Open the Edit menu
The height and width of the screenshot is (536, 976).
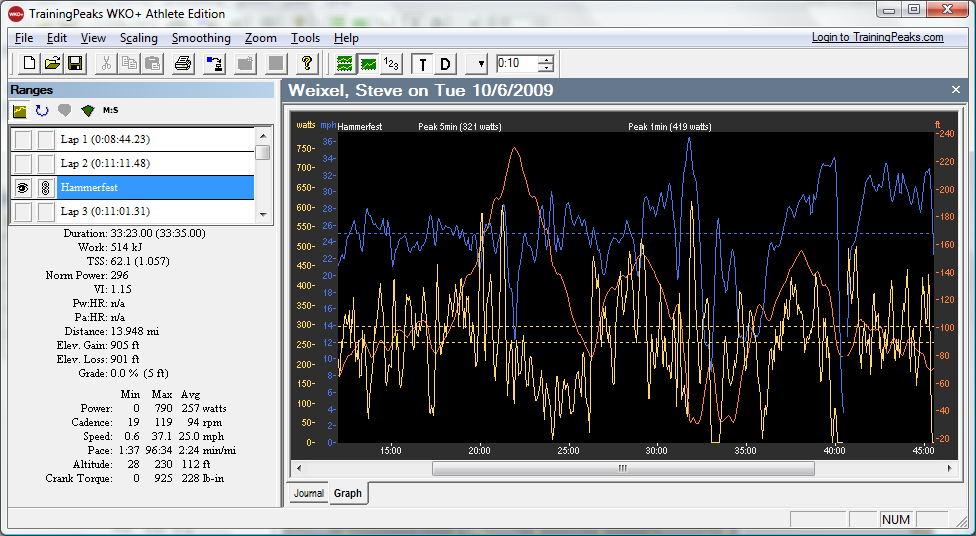(x=57, y=38)
